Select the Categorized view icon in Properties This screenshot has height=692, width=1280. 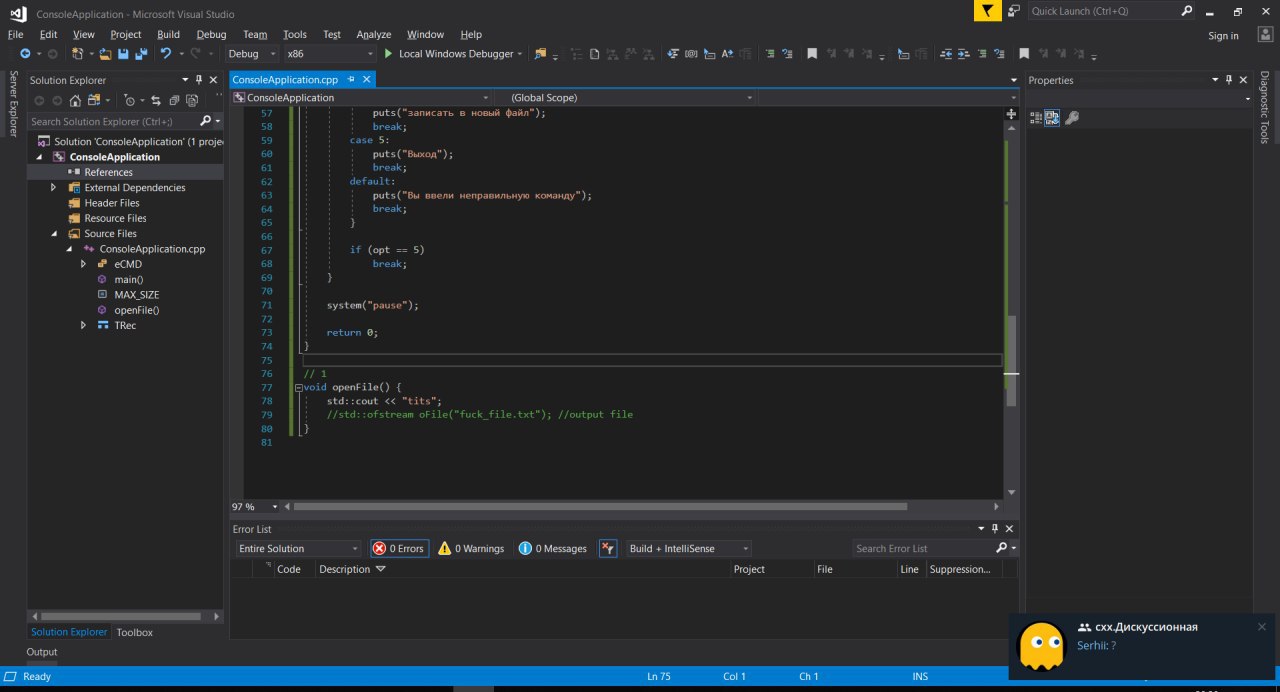[x=1035, y=118]
